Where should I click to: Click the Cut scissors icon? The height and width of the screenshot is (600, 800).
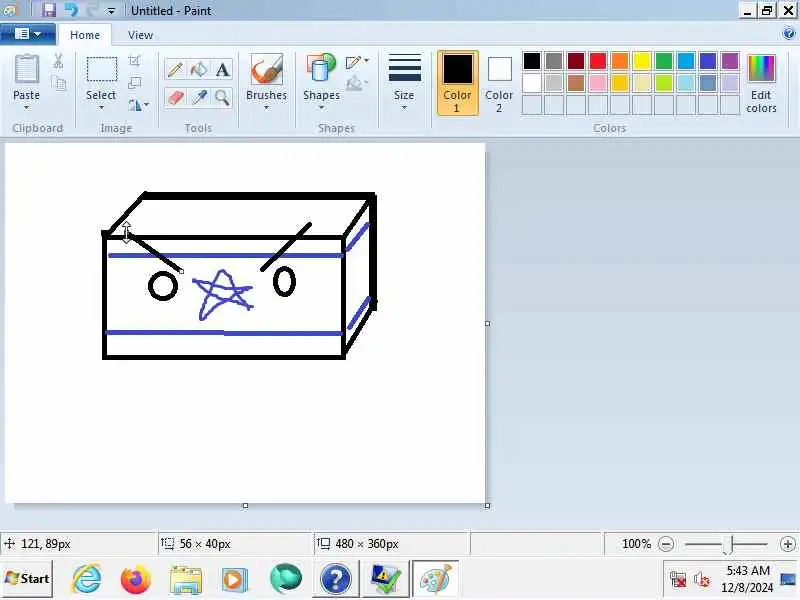(x=58, y=61)
